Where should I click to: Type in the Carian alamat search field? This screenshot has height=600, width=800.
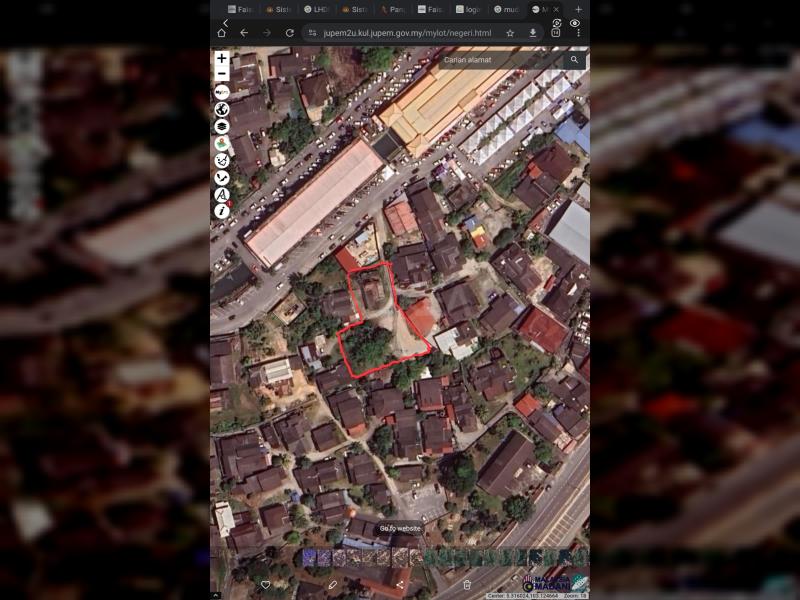point(500,60)
